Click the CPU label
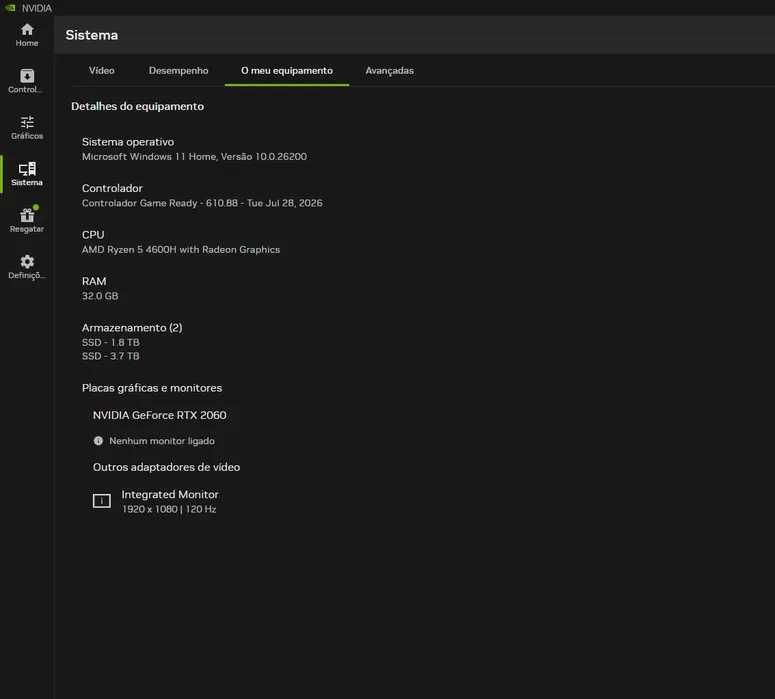Viewport: 775px width, 699px height. [x=93, y=235]
